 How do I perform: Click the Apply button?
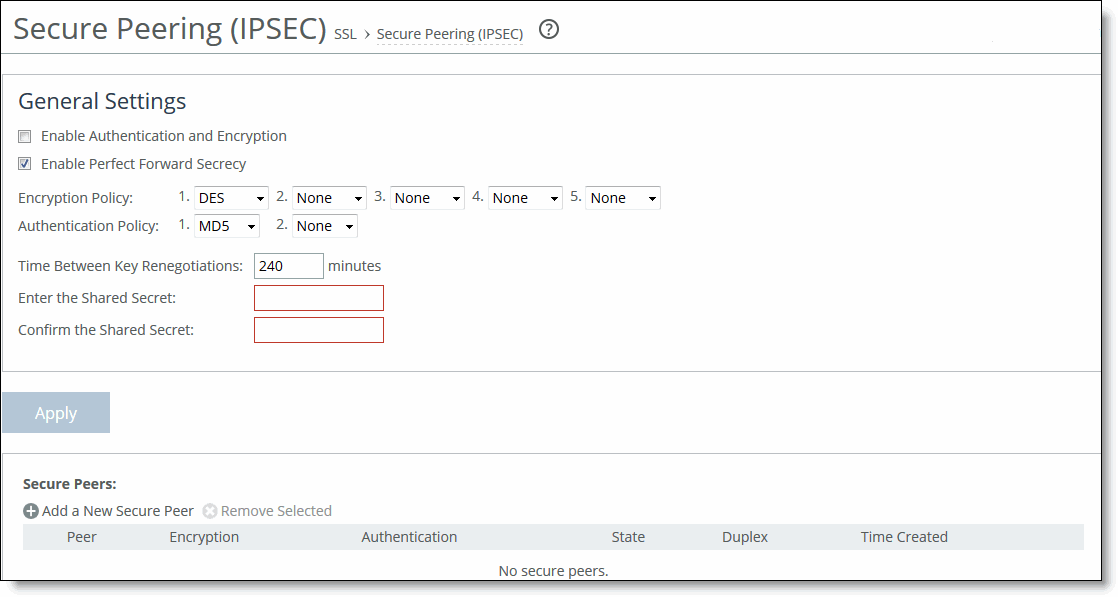pyautogui.click(x=55, y=412)
